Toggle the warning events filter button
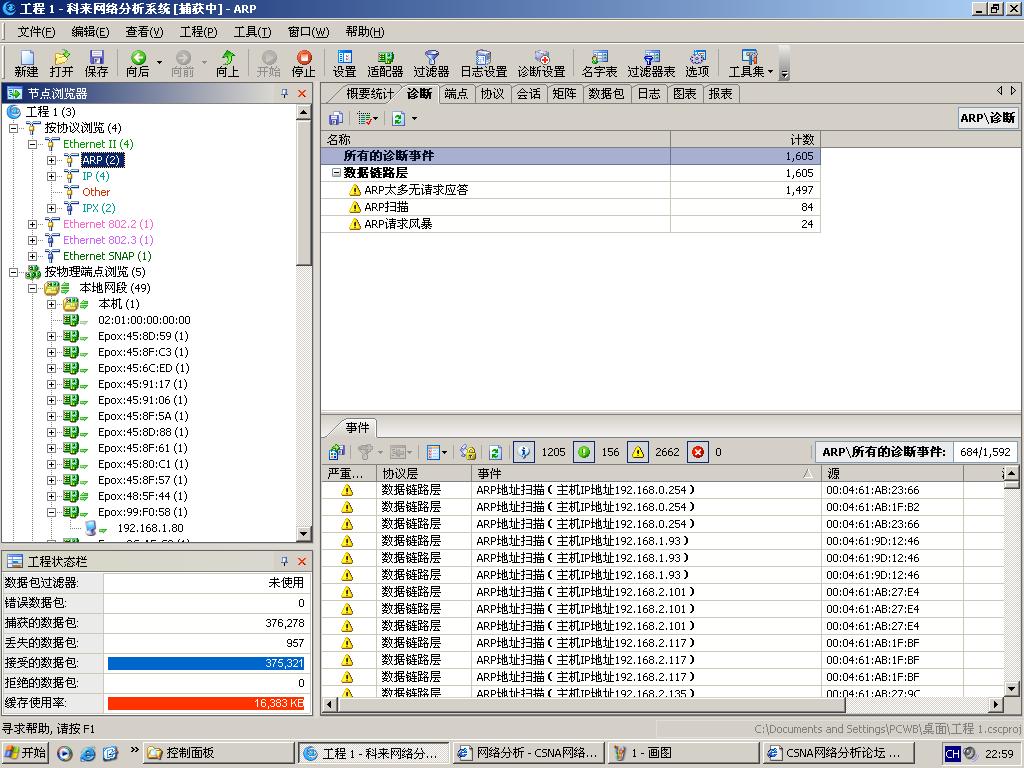 click(x=638, y=452)
